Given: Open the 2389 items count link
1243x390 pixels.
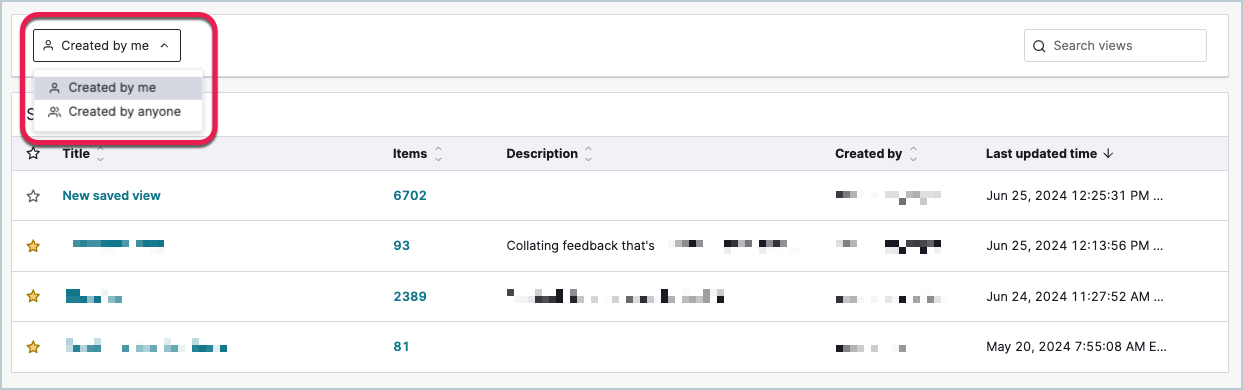Looking at the screenshot, I should [410, 296].
